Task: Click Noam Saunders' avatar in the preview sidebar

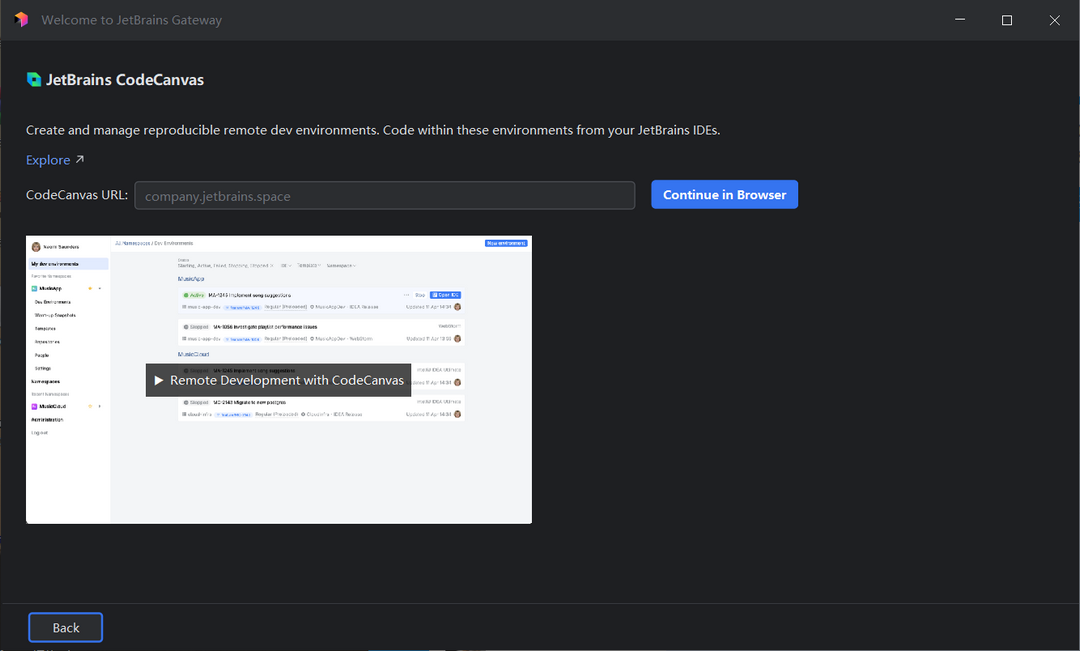Action: [x=39, y=244]
